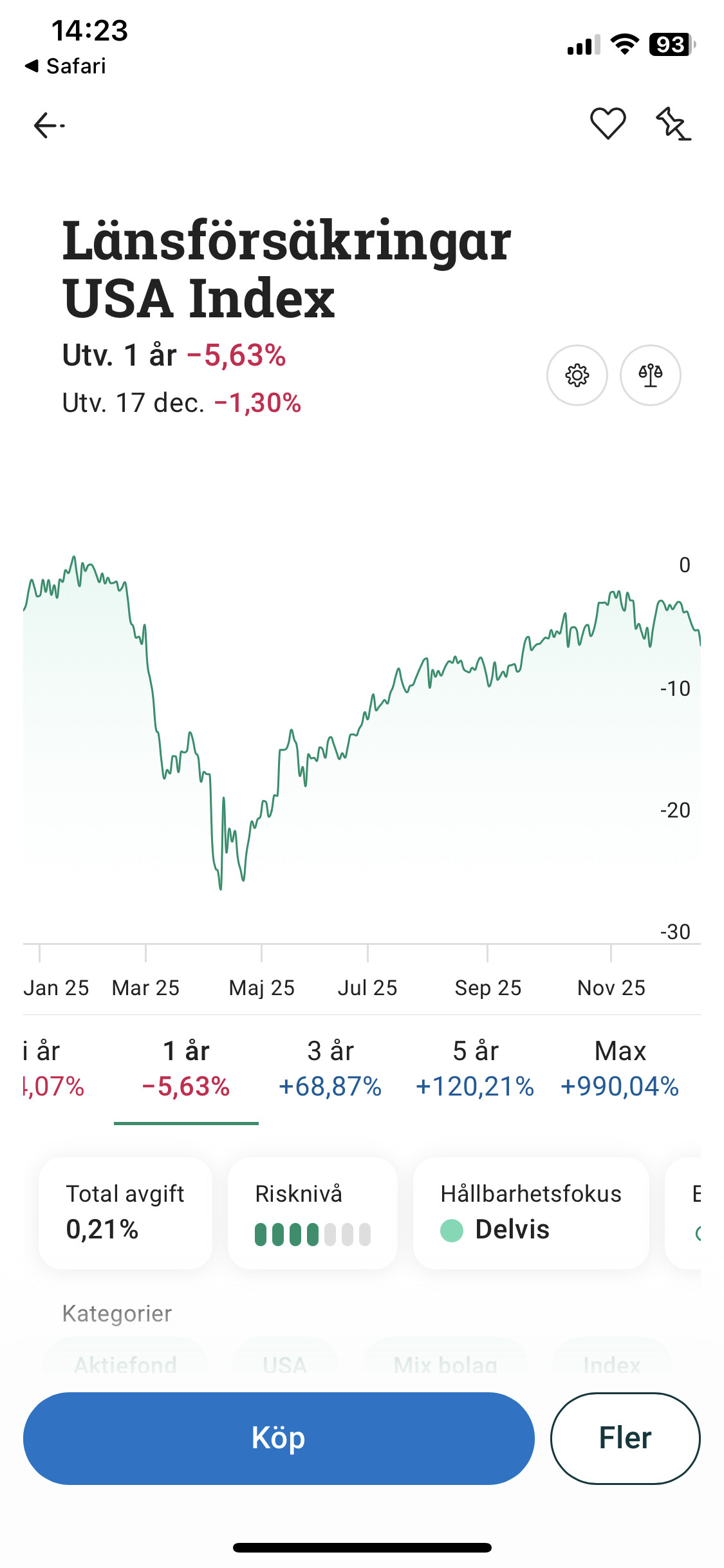Tap the pin icon
The image size is (724, 1568).
(673, 124)
